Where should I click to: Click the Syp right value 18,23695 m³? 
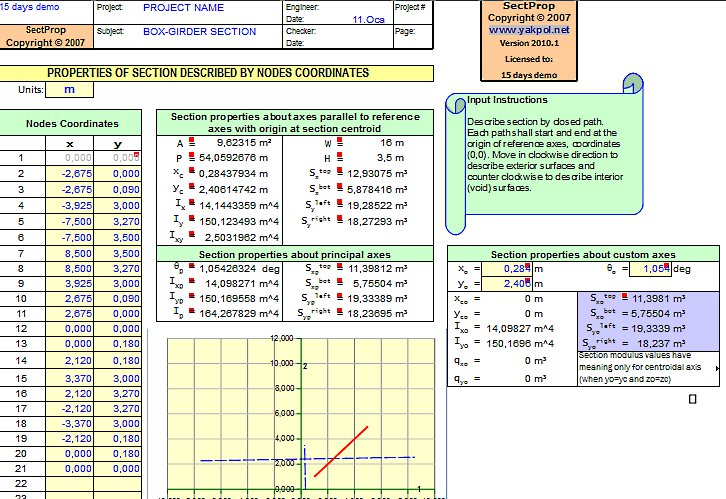[377, 314]
